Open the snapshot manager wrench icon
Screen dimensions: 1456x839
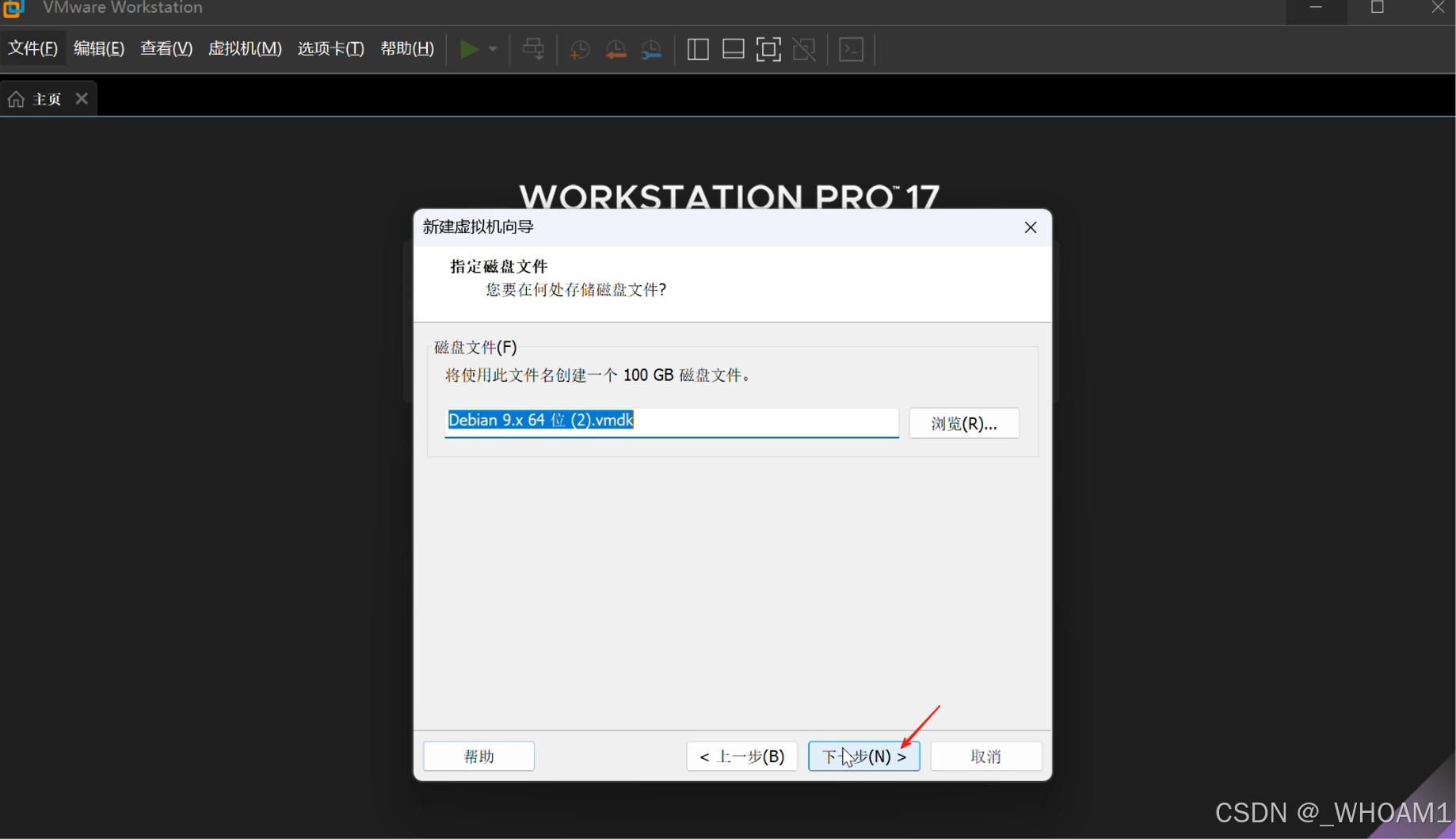[x=651, y=50]
